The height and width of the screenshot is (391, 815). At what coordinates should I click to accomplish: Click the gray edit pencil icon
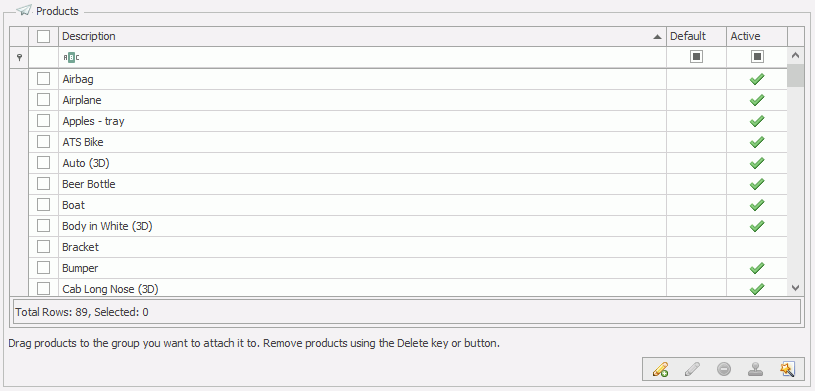[x=692, y=370]
